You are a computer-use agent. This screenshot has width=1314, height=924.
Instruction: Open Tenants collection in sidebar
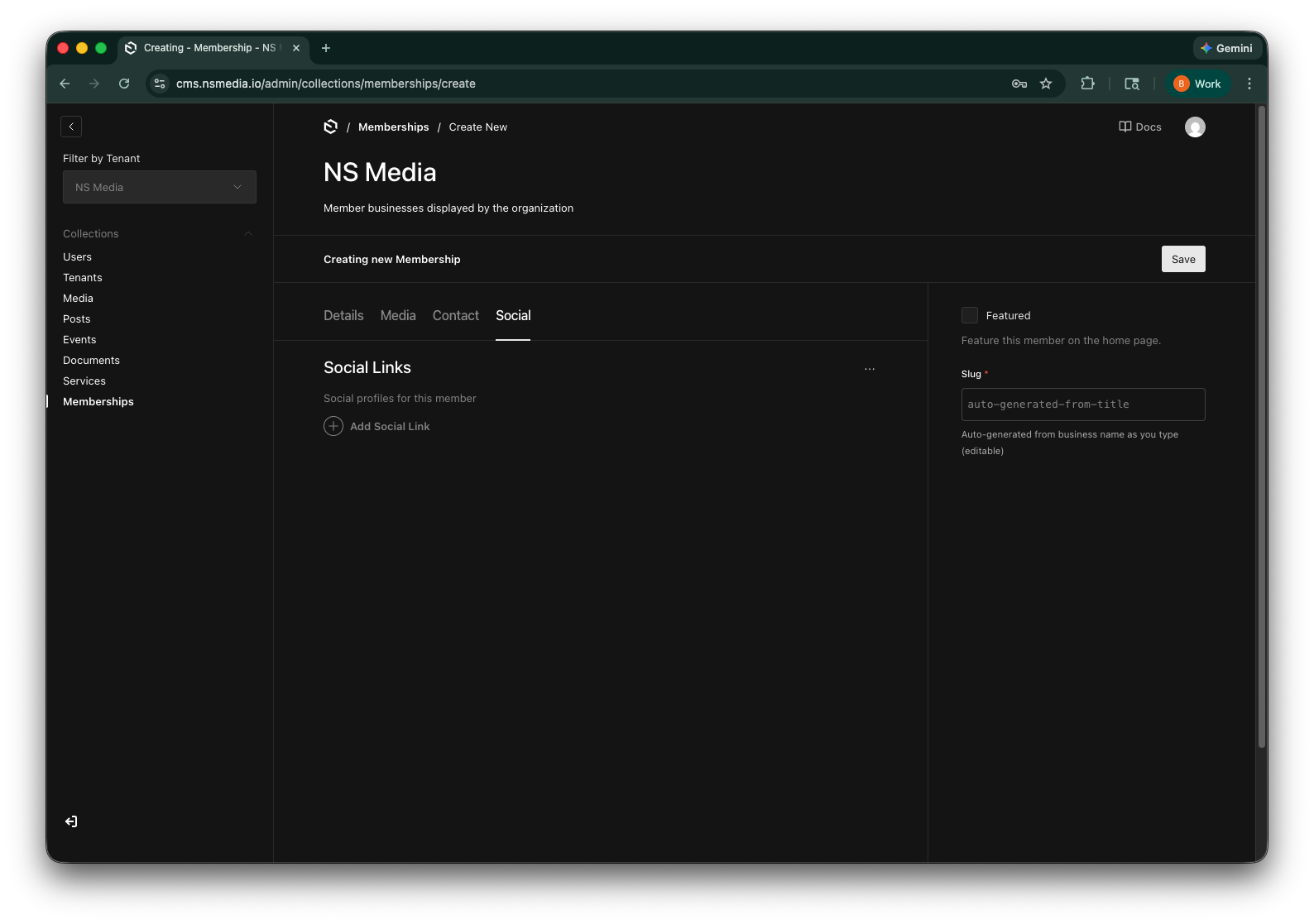coord(83,278)
